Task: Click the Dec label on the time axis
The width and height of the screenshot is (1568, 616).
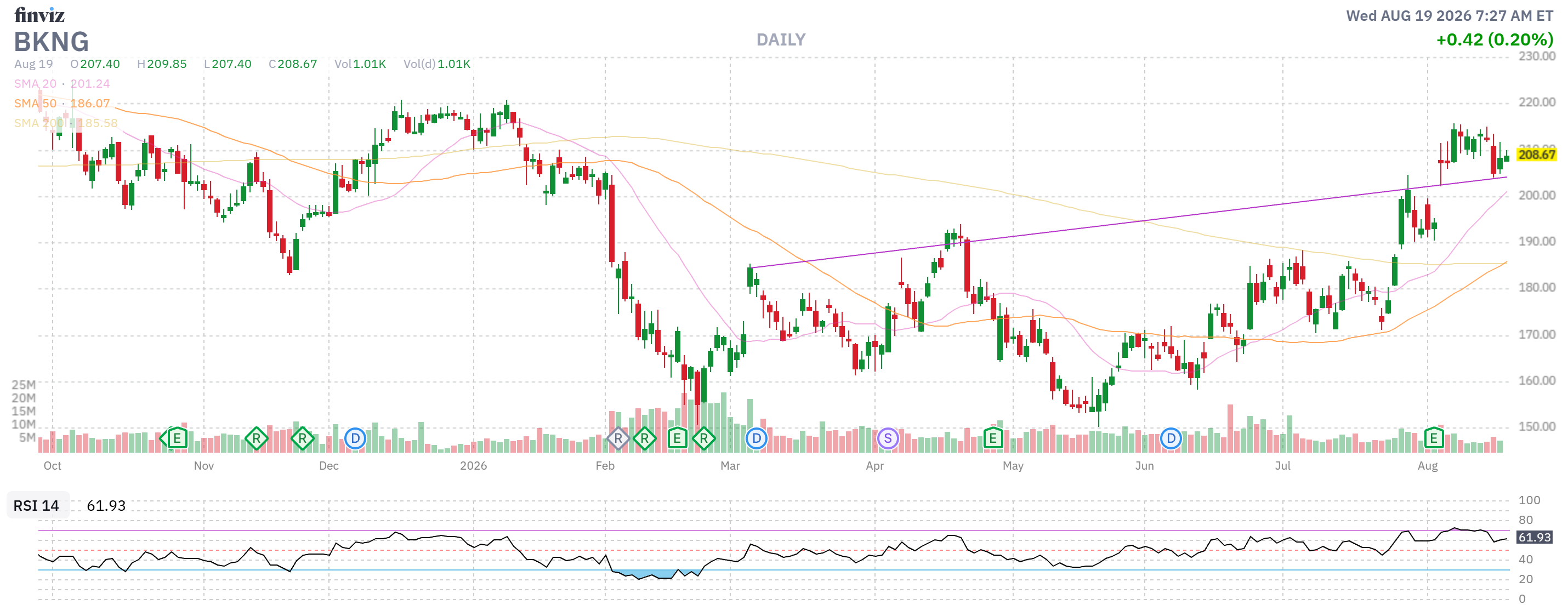Action: pos(329,466)
